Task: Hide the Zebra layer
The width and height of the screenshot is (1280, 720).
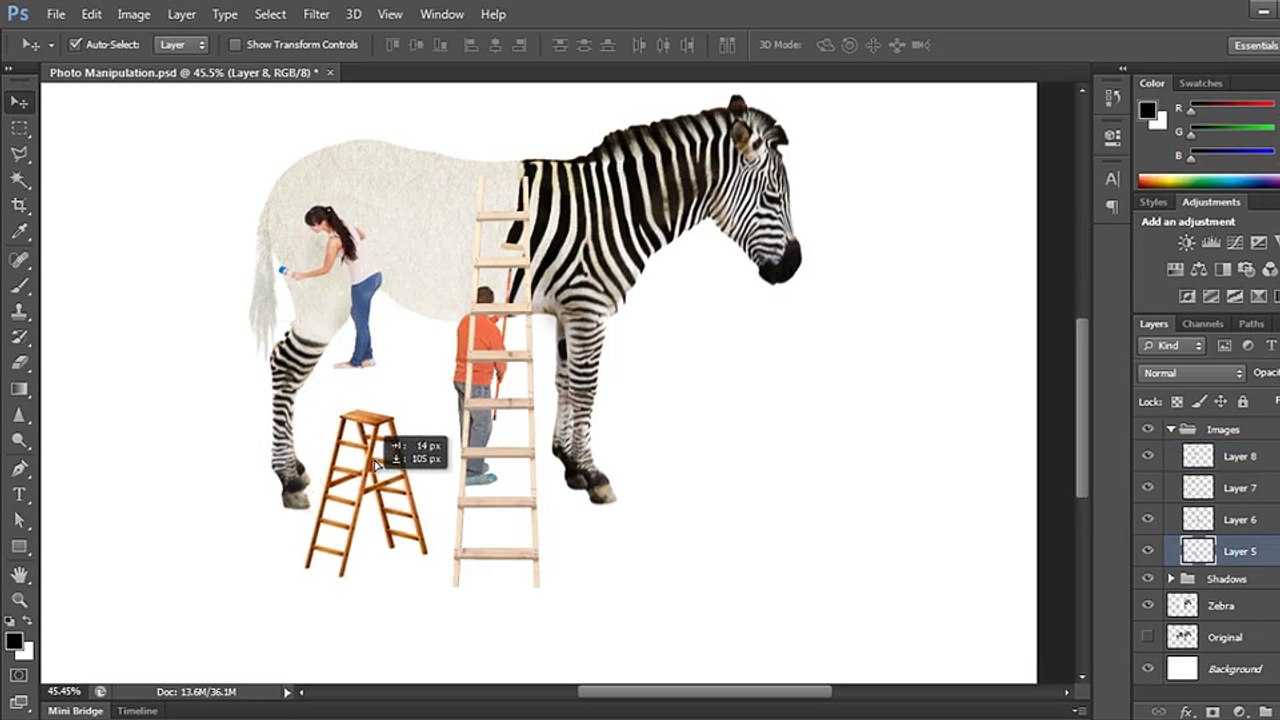Action: 1148,605
